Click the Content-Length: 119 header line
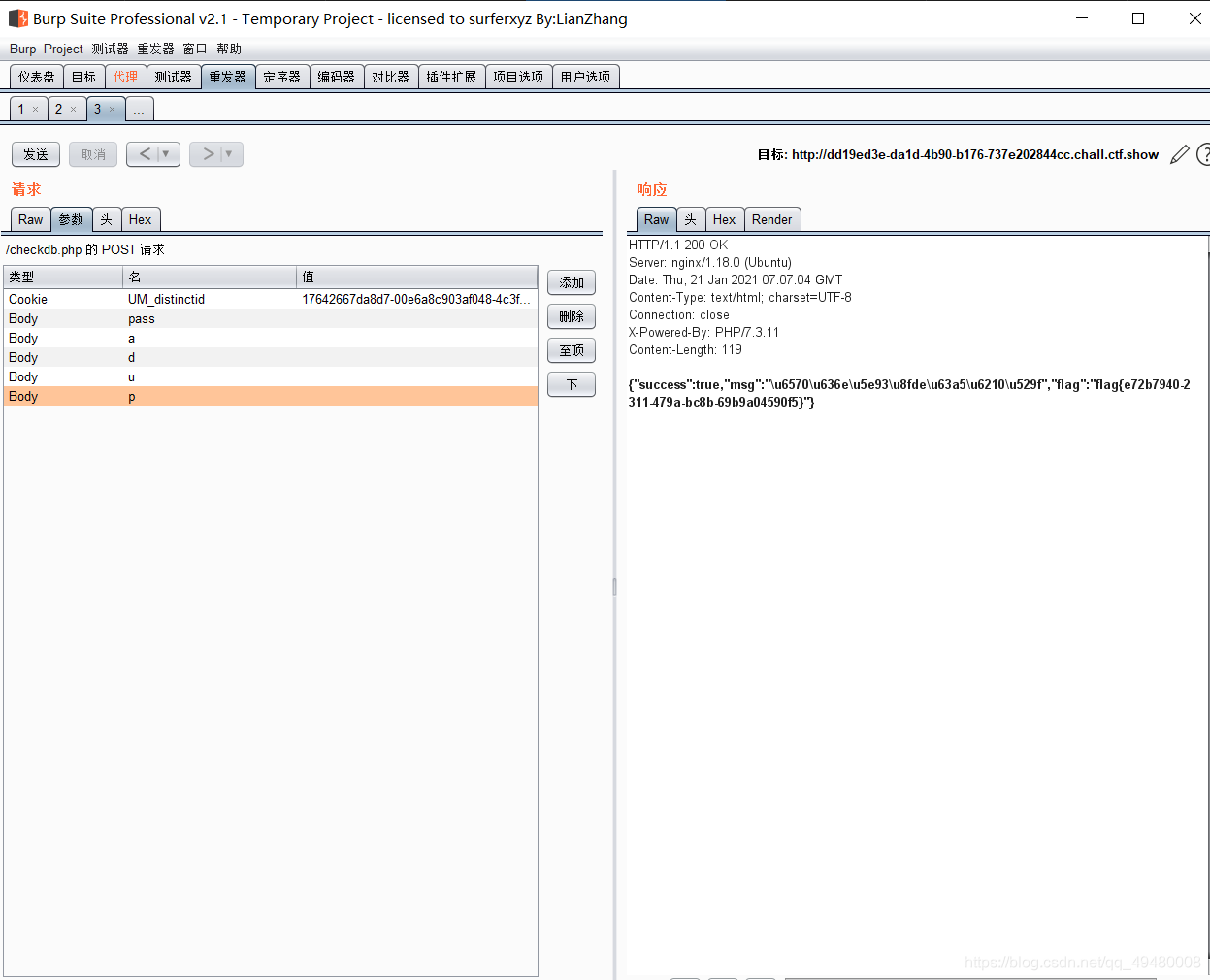Screen dimensions: 1210x980 click(685, 349)
